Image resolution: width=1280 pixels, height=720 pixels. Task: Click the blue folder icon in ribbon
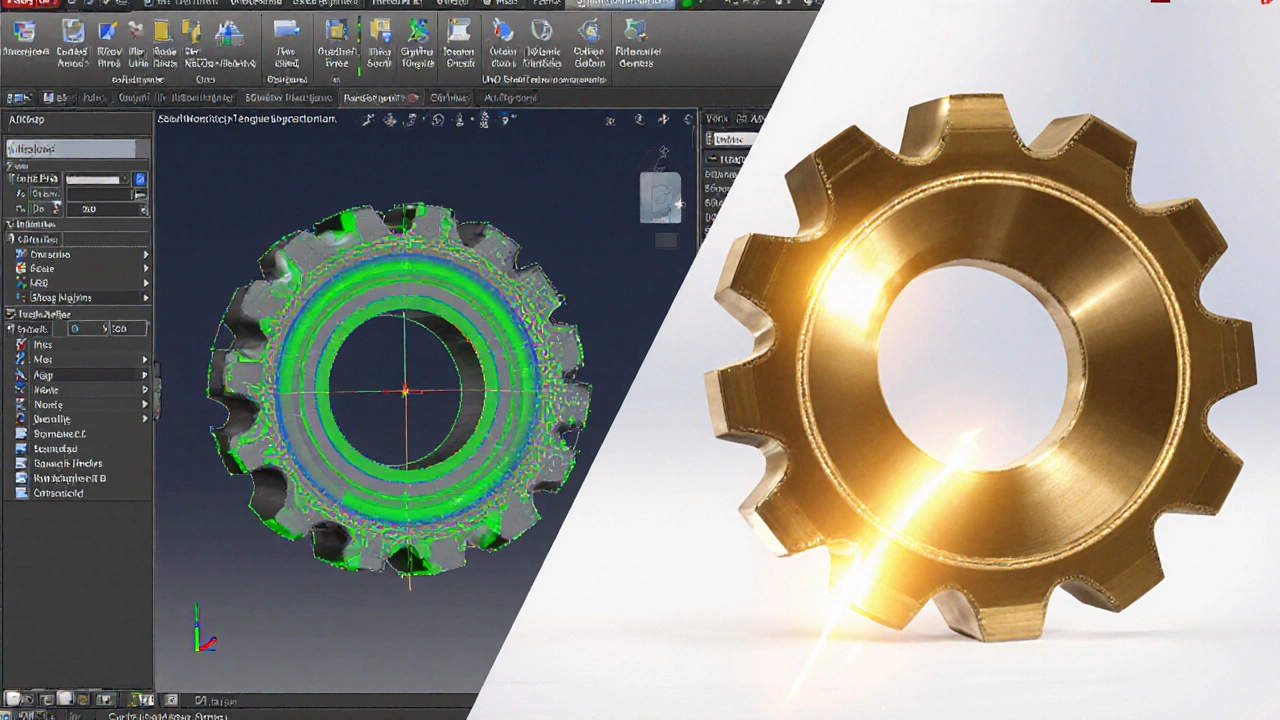[286, 31]
